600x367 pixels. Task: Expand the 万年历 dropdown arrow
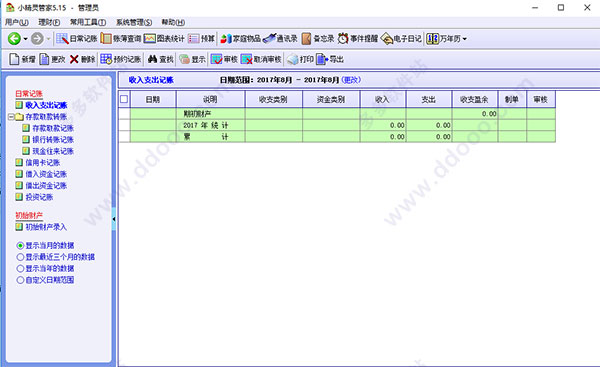(x=465, y=39)
